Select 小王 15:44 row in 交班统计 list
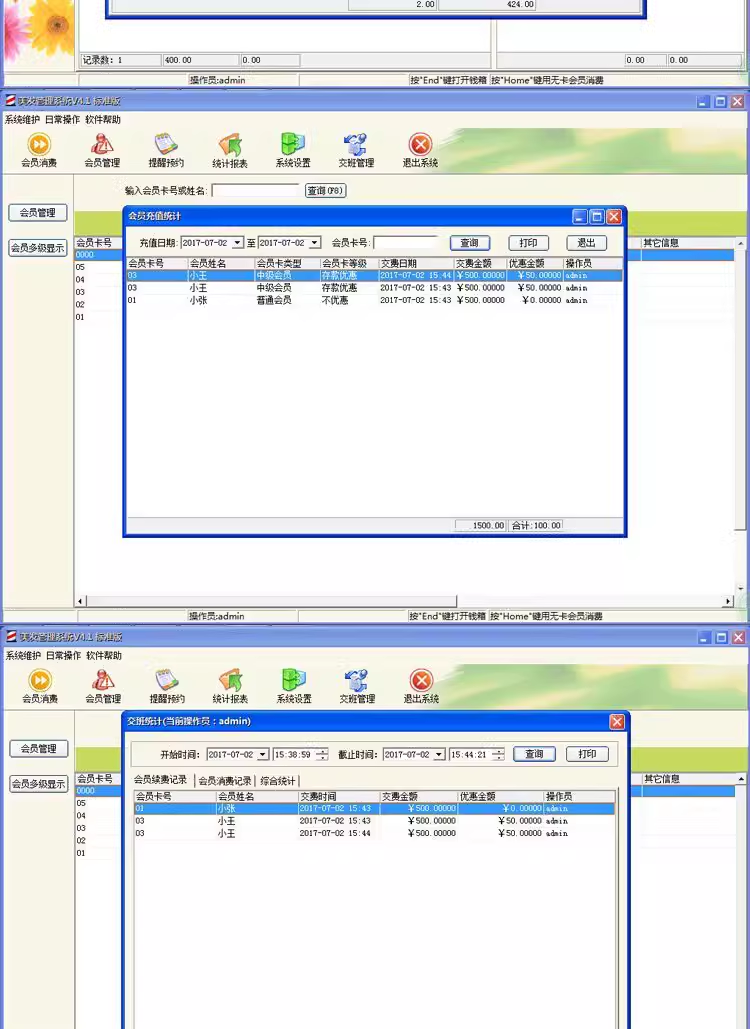 coord(375,833)
